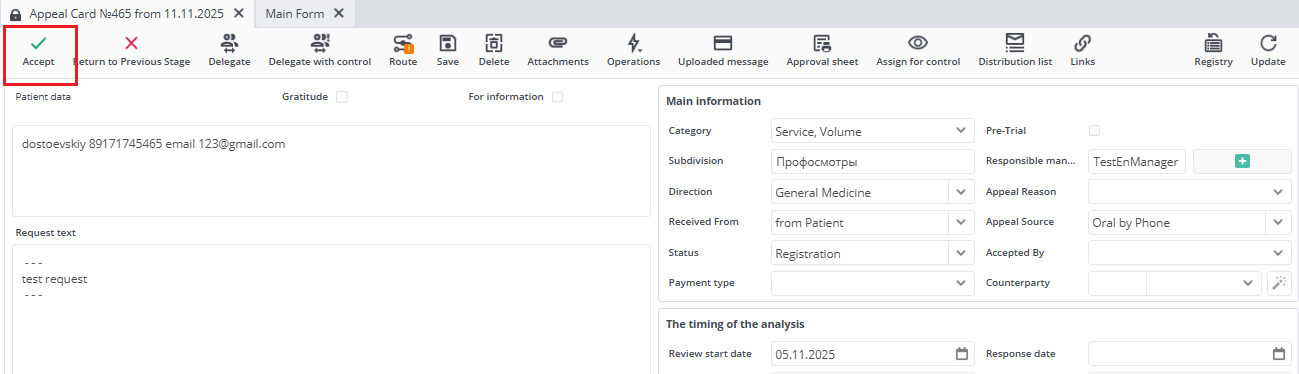Click Return to Previous Stage icon
The height and width of the screenshot is (374, 1299).
coord(131,43)
